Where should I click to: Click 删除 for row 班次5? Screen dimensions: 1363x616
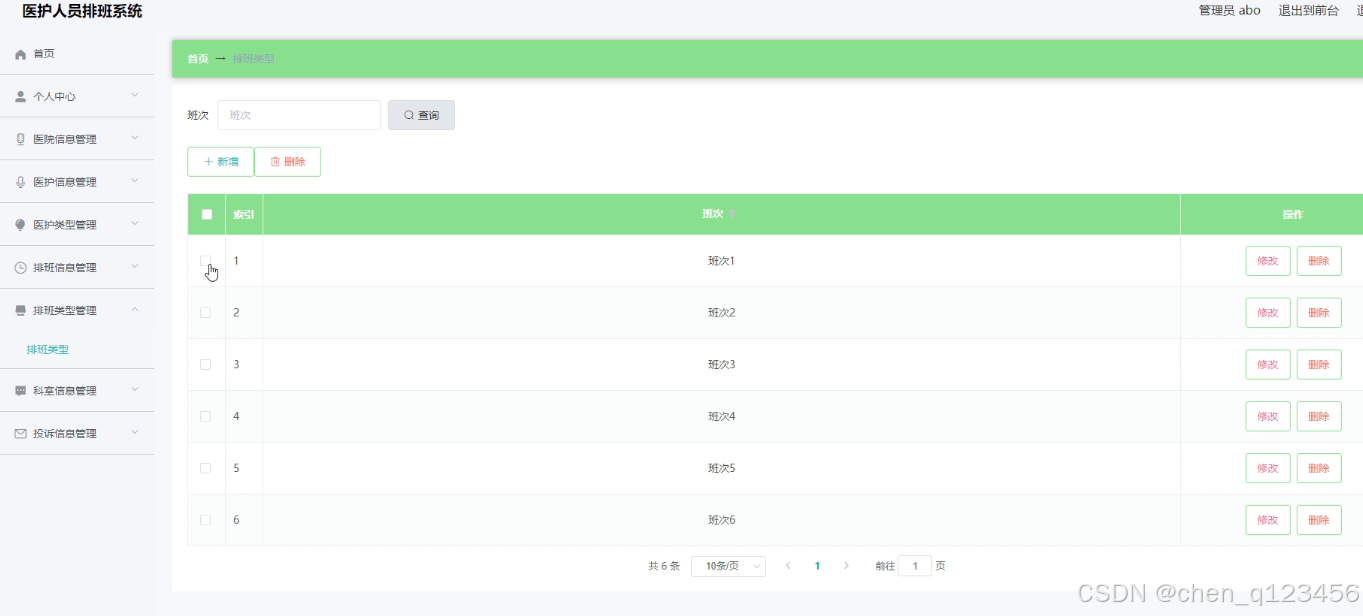pos(1319,468)
